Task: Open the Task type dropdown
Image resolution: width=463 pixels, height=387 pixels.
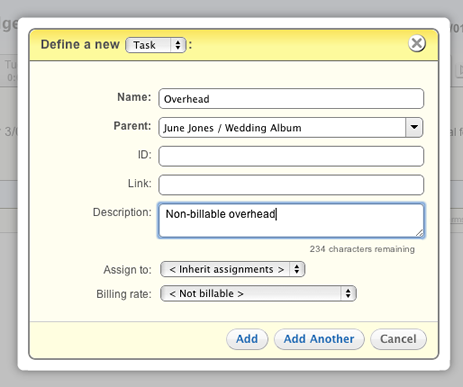Action: point(156,45)
